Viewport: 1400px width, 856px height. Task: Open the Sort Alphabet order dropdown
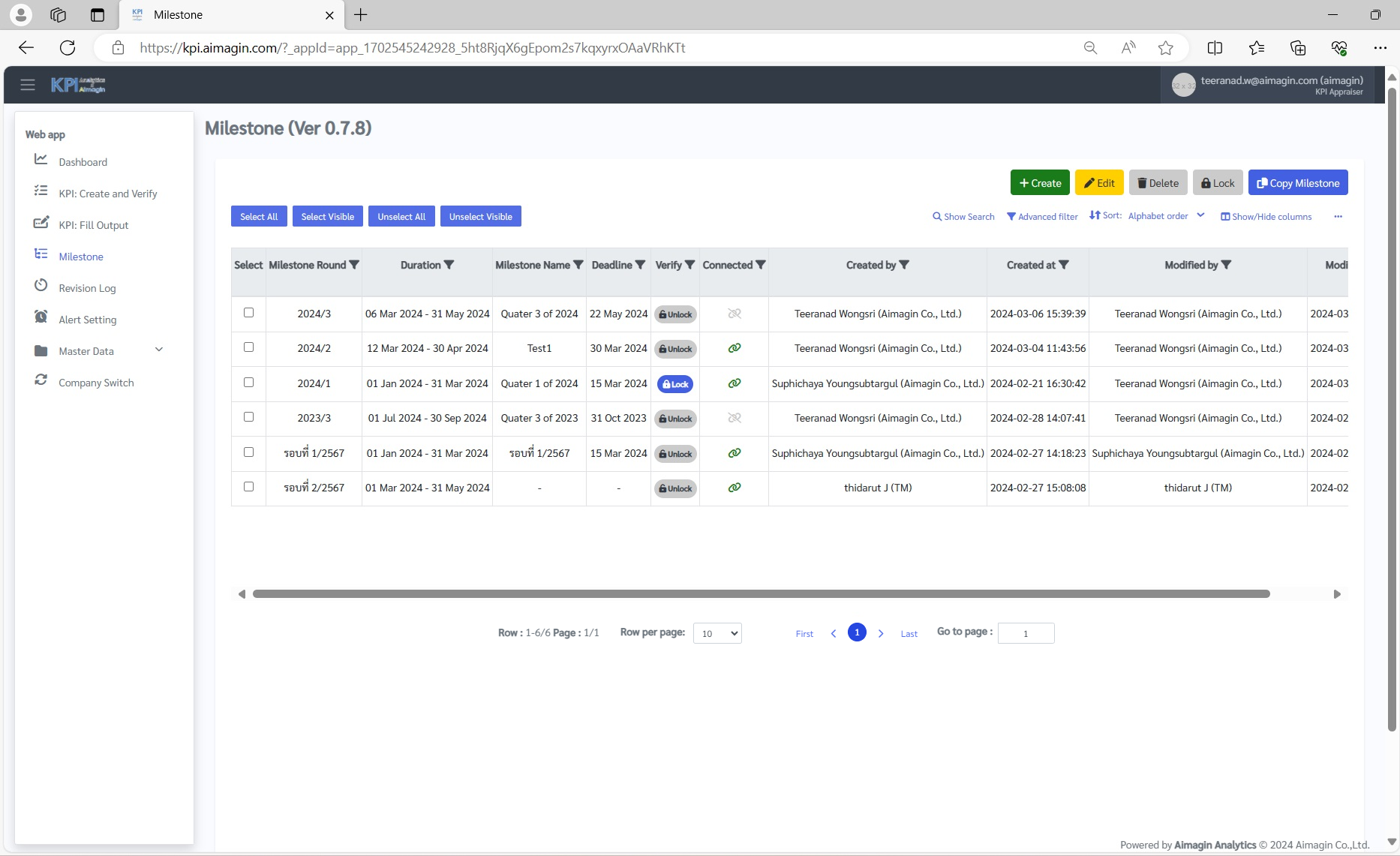click(x=1166, y=216)
